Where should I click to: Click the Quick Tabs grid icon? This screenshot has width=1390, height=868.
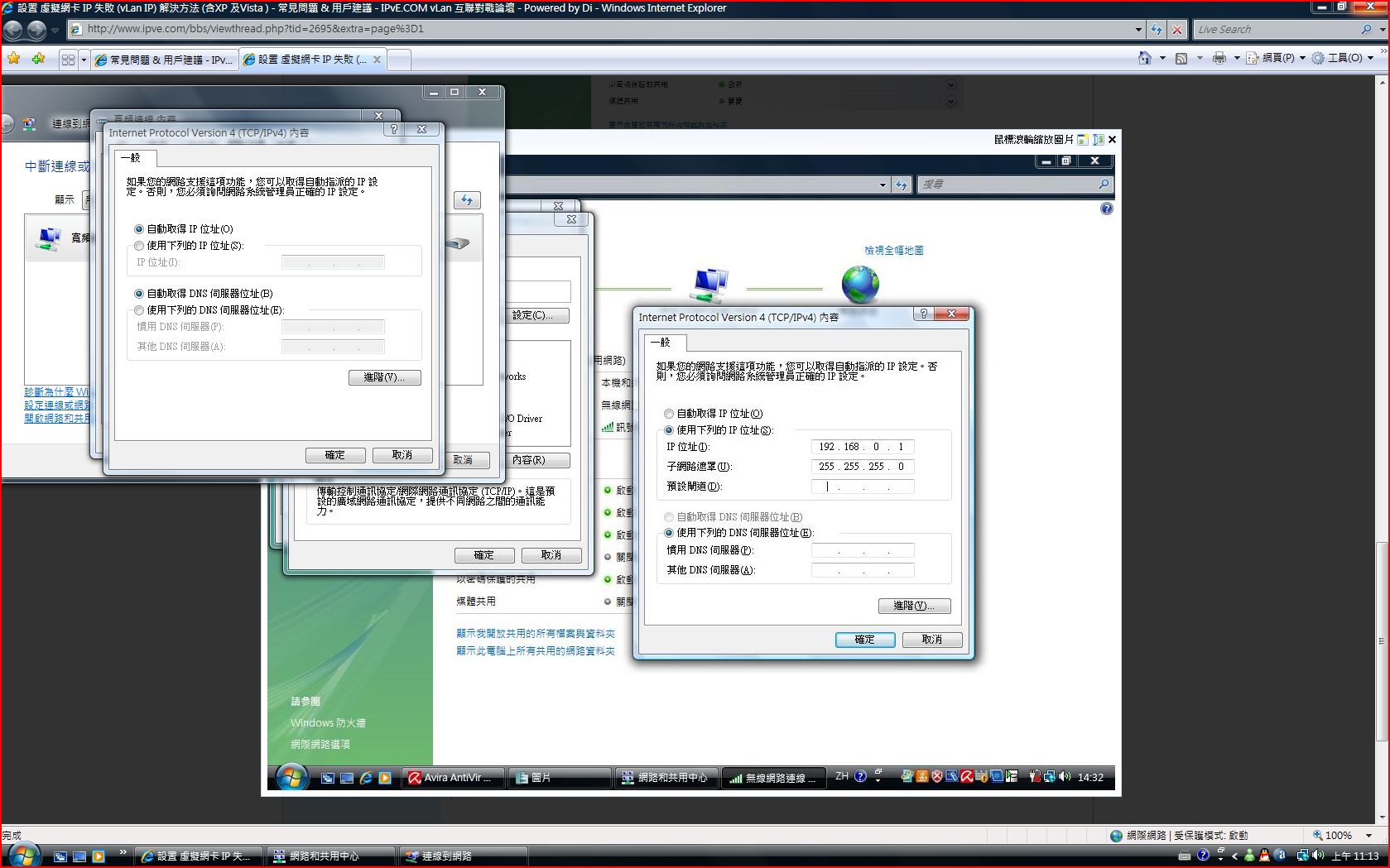click(68, 60)
